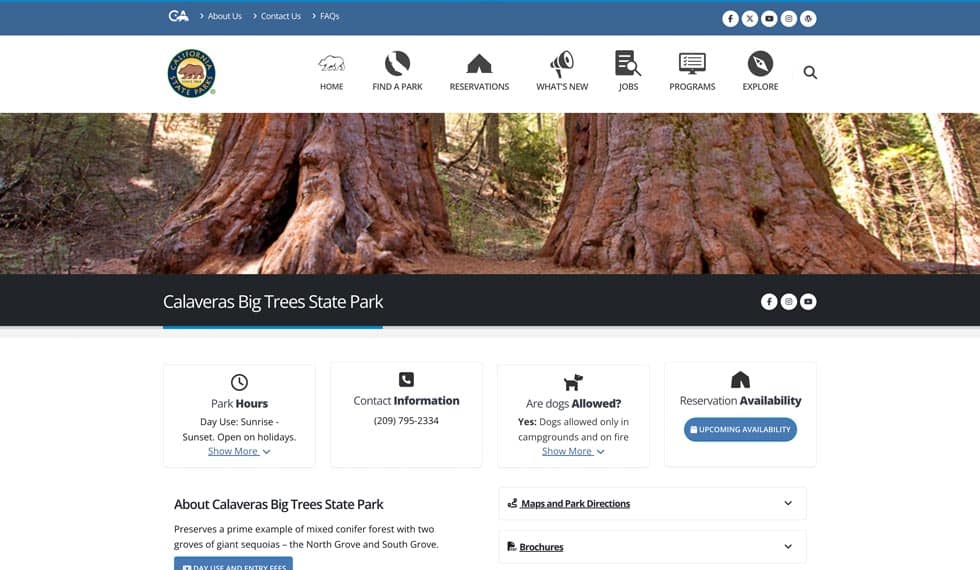Click the Reservations tent icon

click(x=479, y=64)
